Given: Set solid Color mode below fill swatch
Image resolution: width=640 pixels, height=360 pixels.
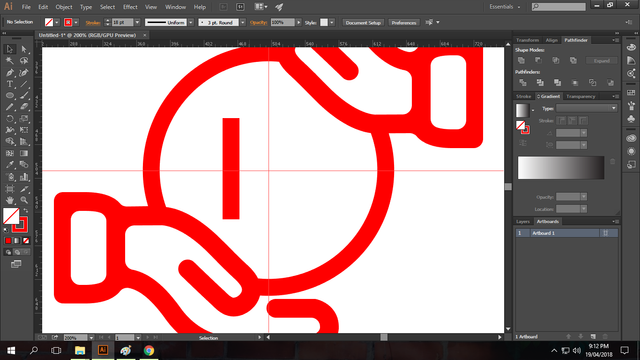Looking at the screenshot, I should click(8, 241).
